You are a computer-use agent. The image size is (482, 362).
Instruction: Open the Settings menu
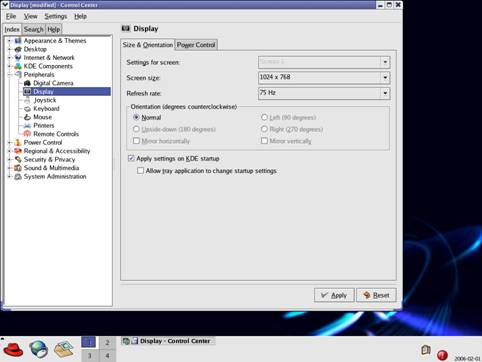pos(56,16)
